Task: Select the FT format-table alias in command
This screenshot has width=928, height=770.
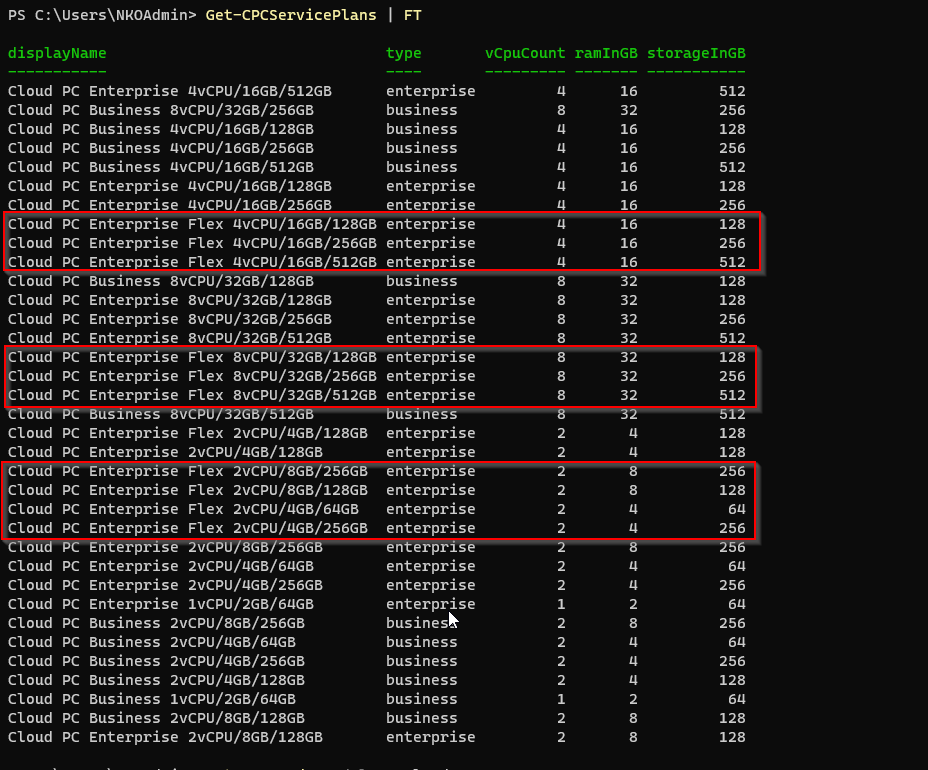Action: coord(413,15)
